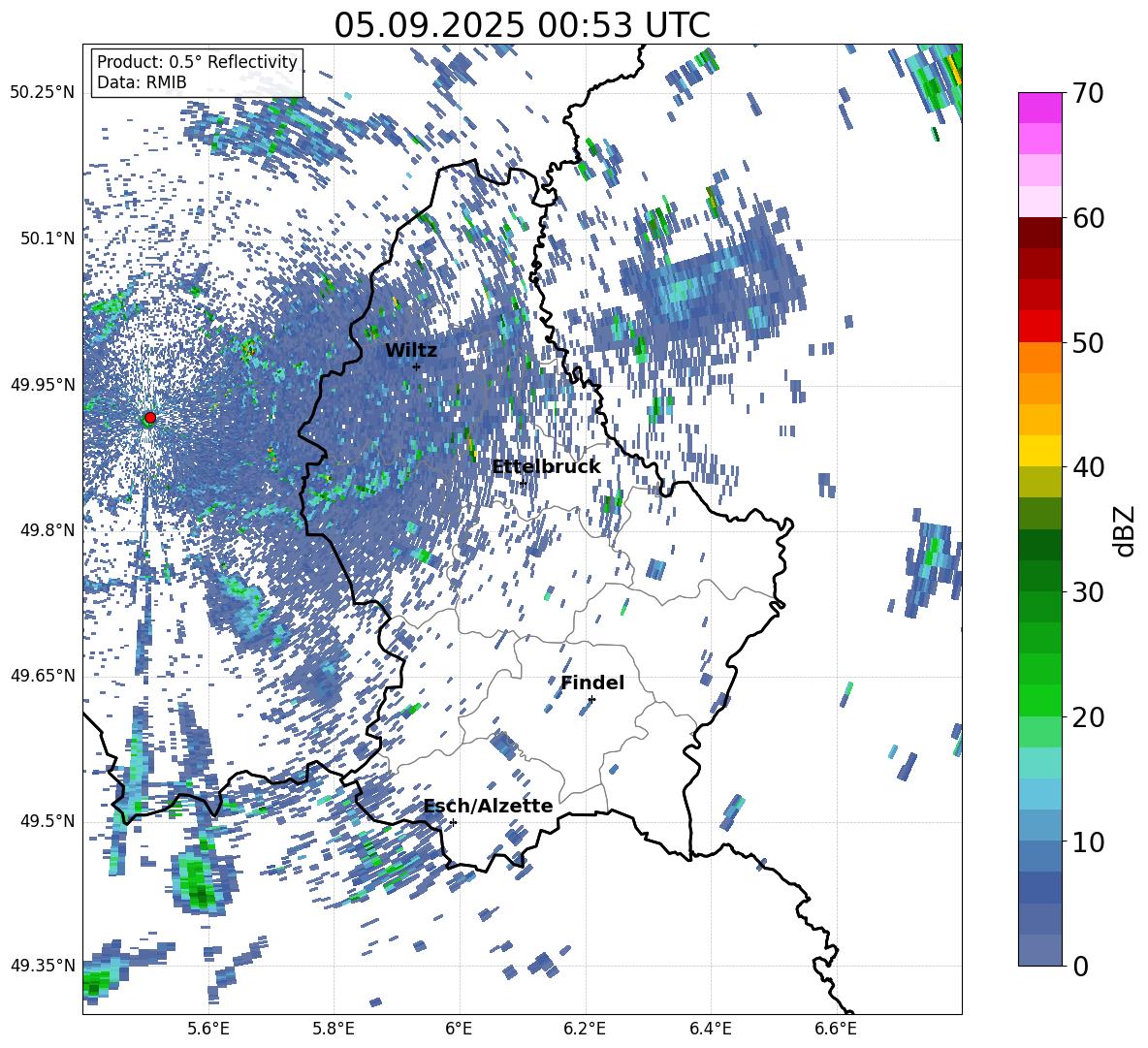Click the Findel location cross marker
The height and width of the screenshot is (1048, 1148).
tap(591, 700)
